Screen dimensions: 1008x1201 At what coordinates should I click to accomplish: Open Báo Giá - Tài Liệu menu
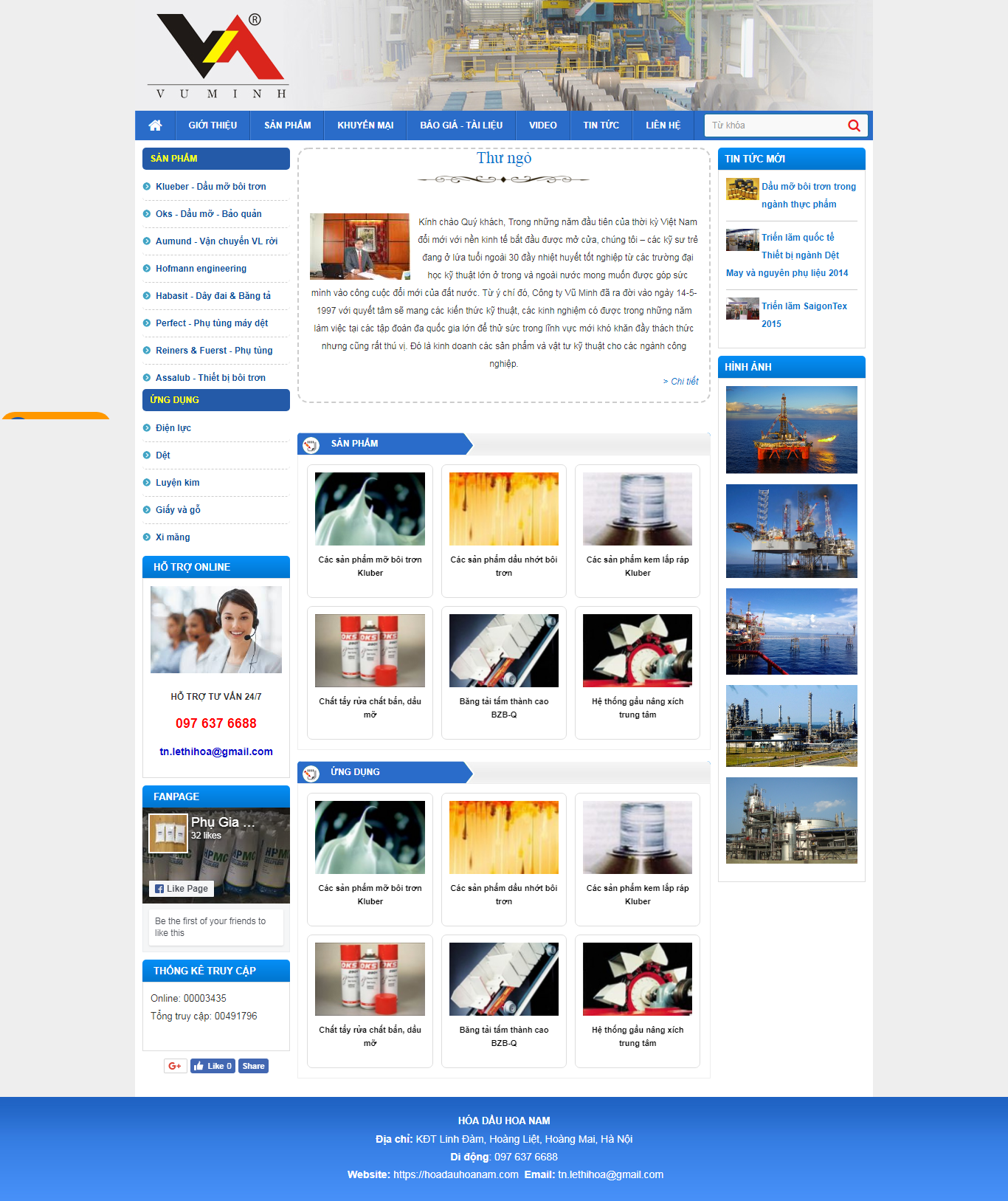point(461,125)
